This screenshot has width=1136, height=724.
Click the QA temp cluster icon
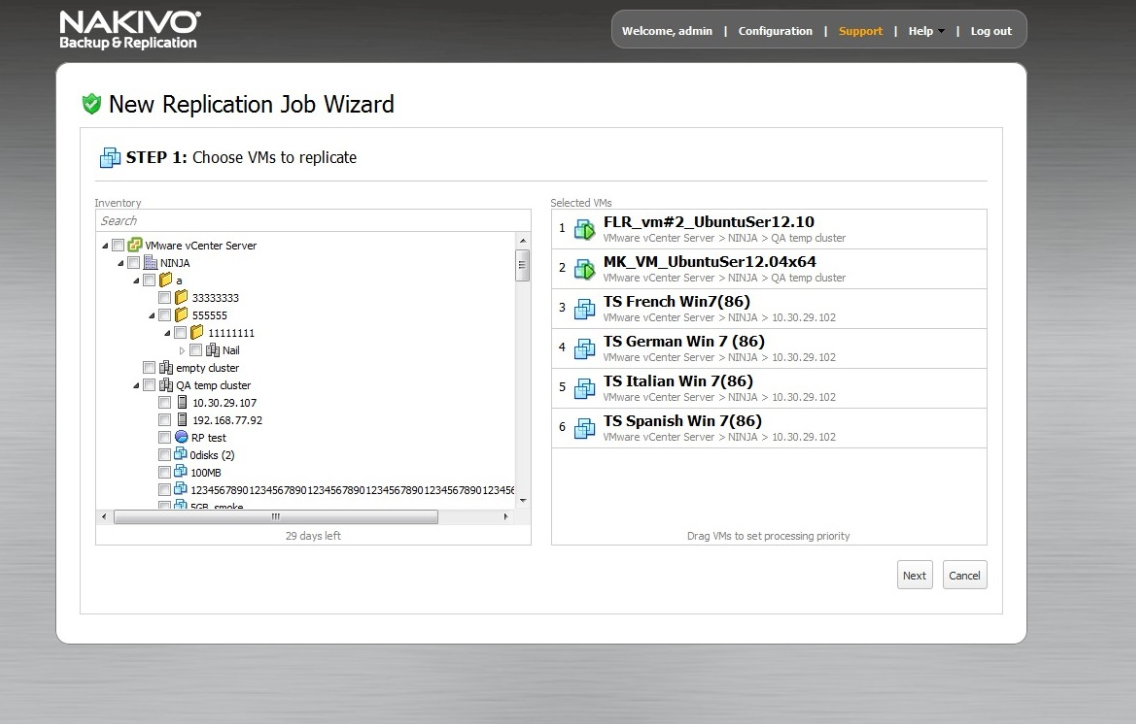pyautogui.click(x=166, y=385)
